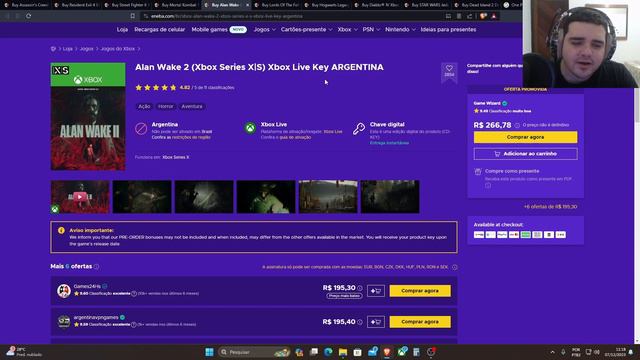Click the gift icon beside Compre como presente
The height and width of the screenshot is (360, 640).
[478, 172]
